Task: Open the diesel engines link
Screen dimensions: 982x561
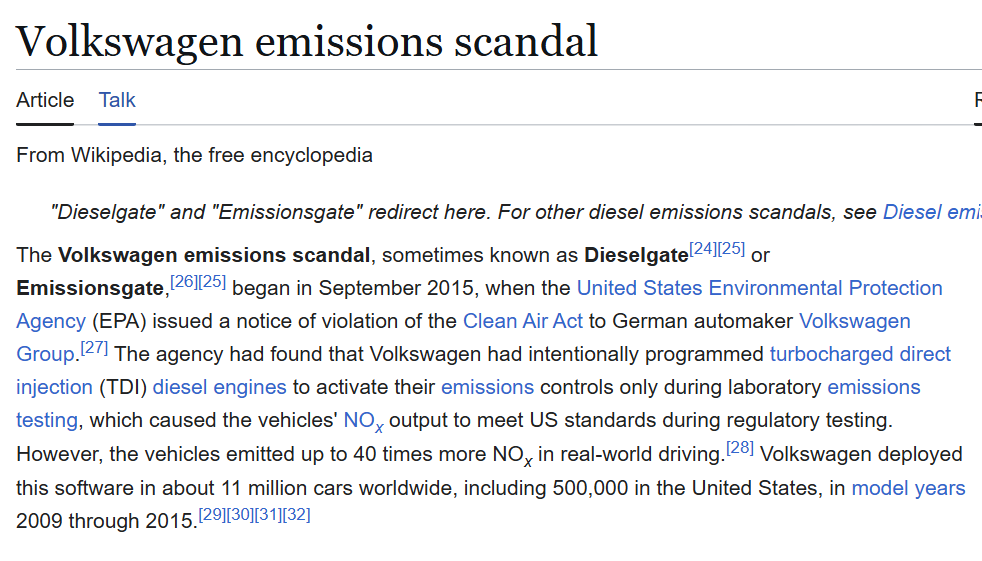Action: point(219,387)
